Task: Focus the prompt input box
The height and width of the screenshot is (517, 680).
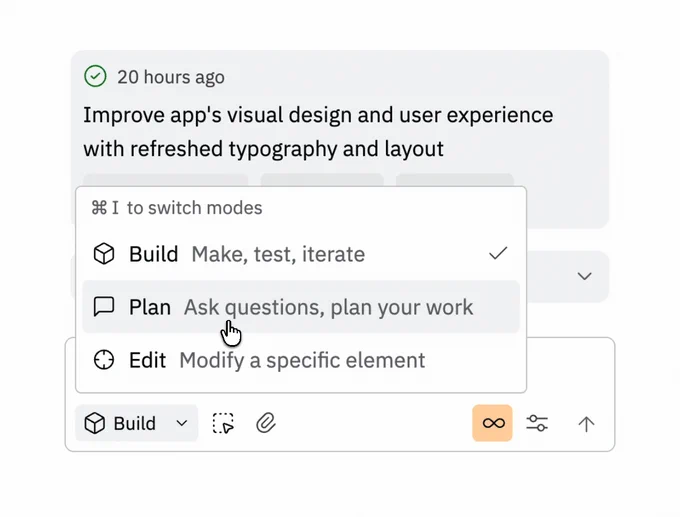Action: pyautogui.click(x=570, y=370)
